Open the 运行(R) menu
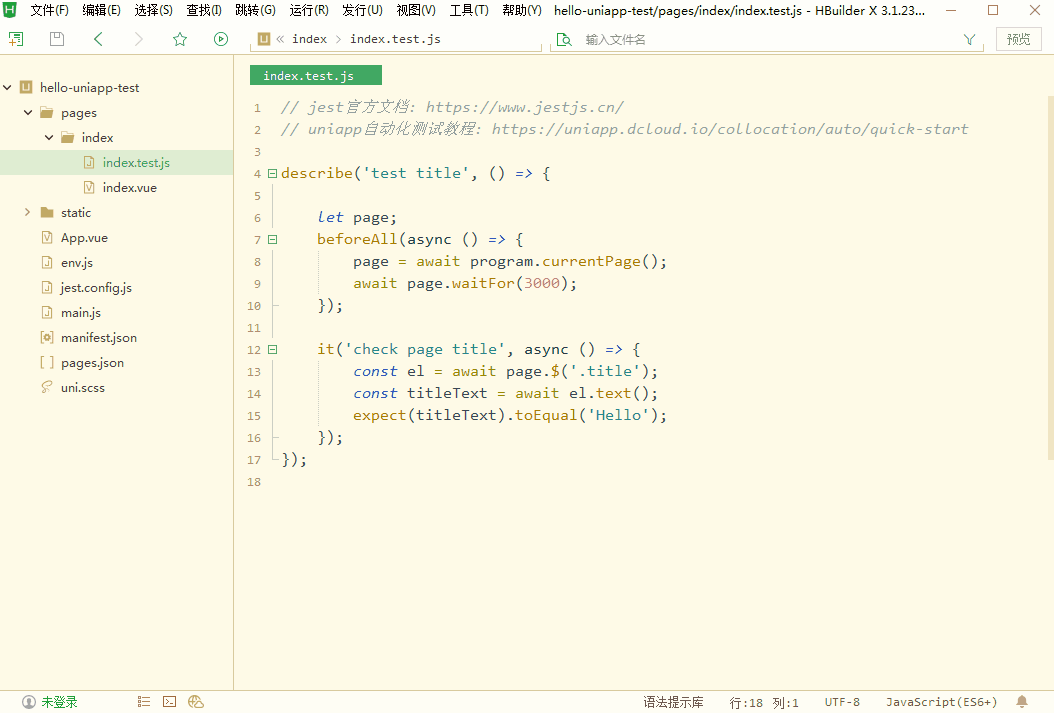The image size is (1054, 713). point(309,10)
